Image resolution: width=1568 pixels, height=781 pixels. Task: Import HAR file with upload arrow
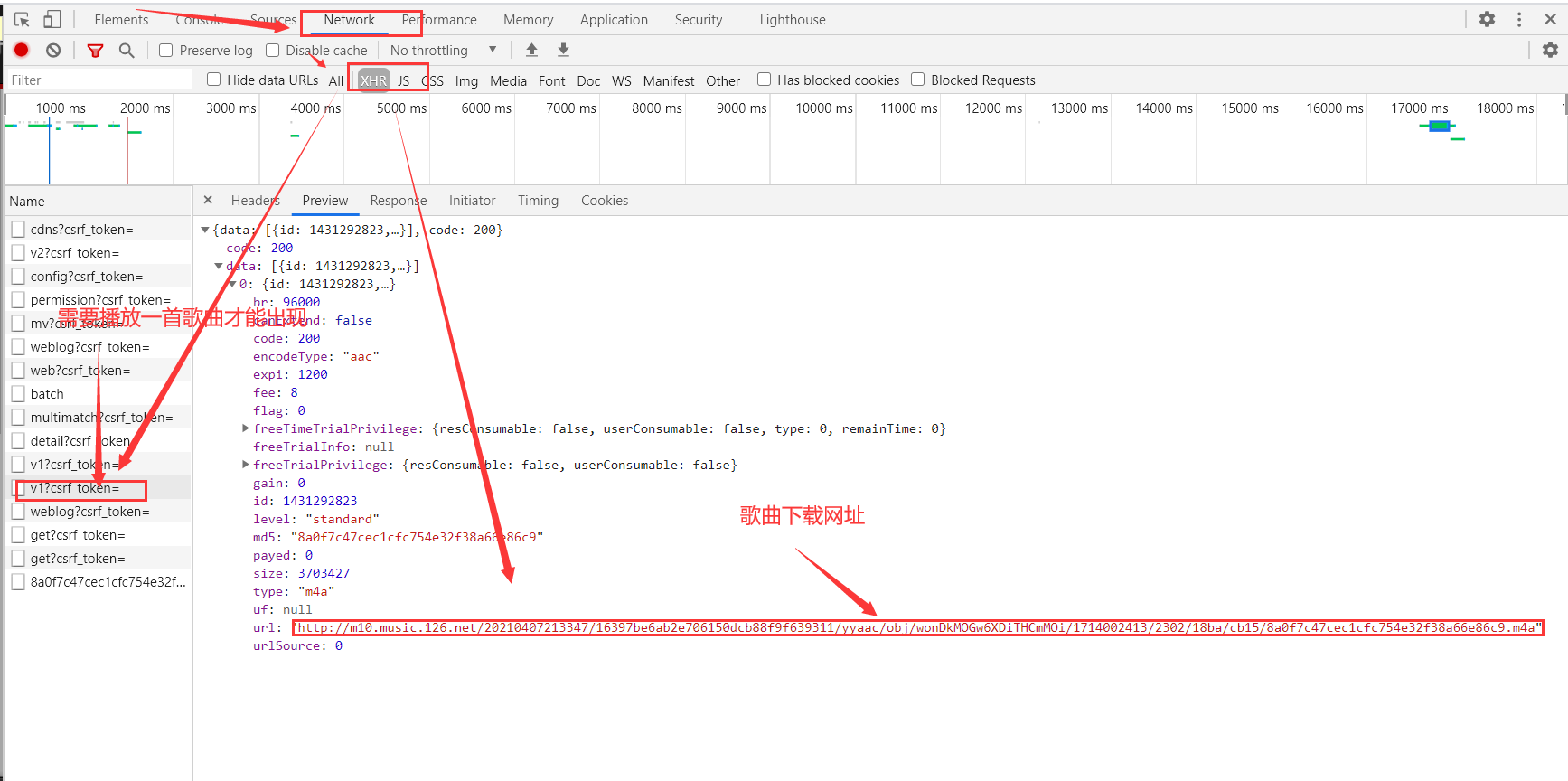pyautogui.click(x=531, y=50)
